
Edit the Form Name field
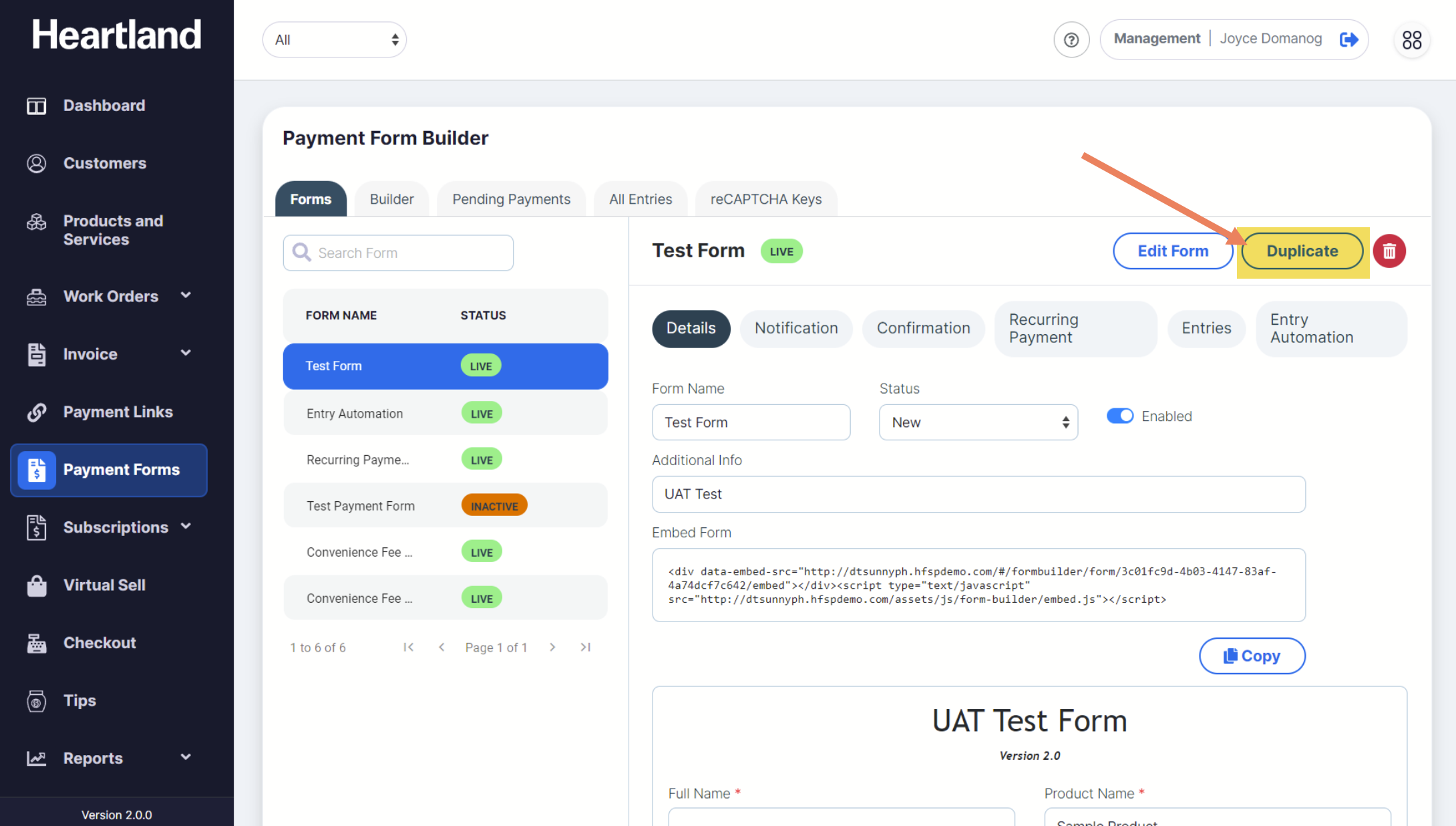pos(751,422)
